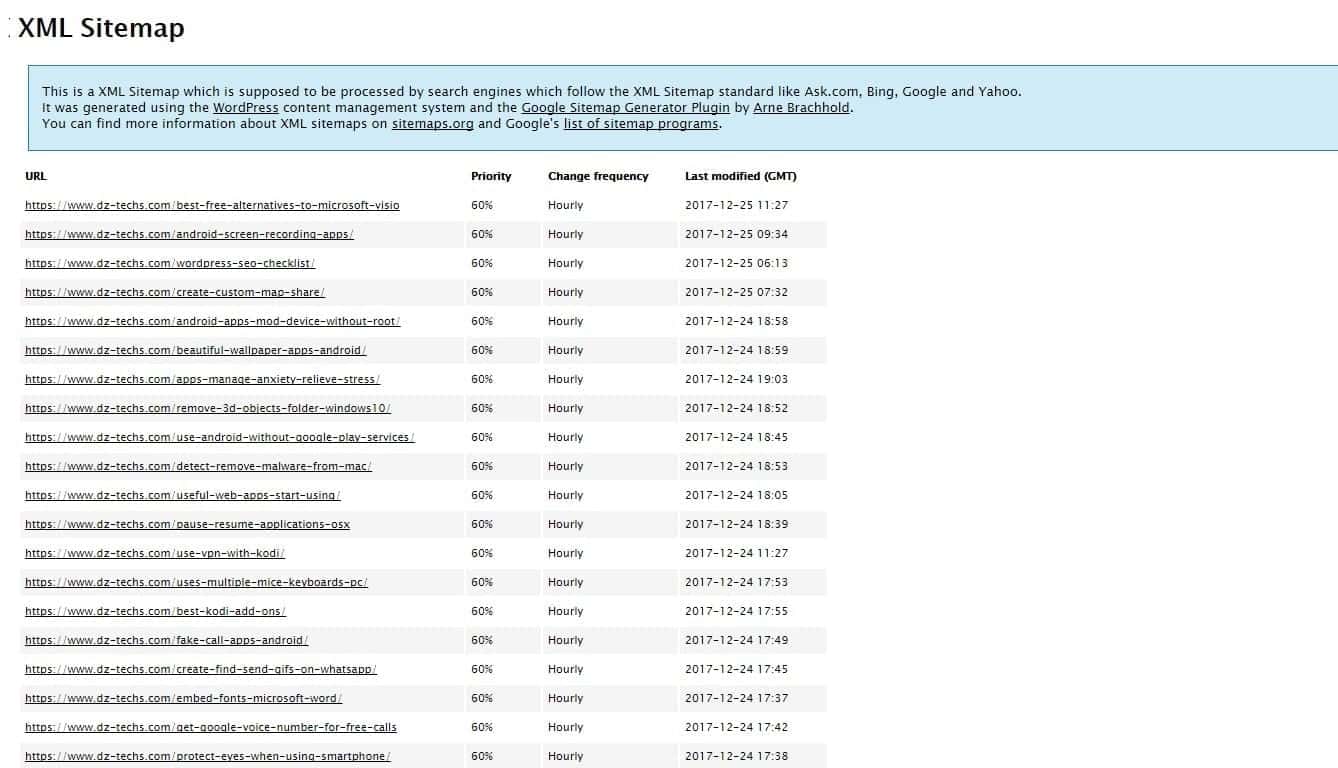Viewport: 1338px width, 768px height.
Task: Select the XML Sitemap page heading
Action: click(x=101, y=28)
